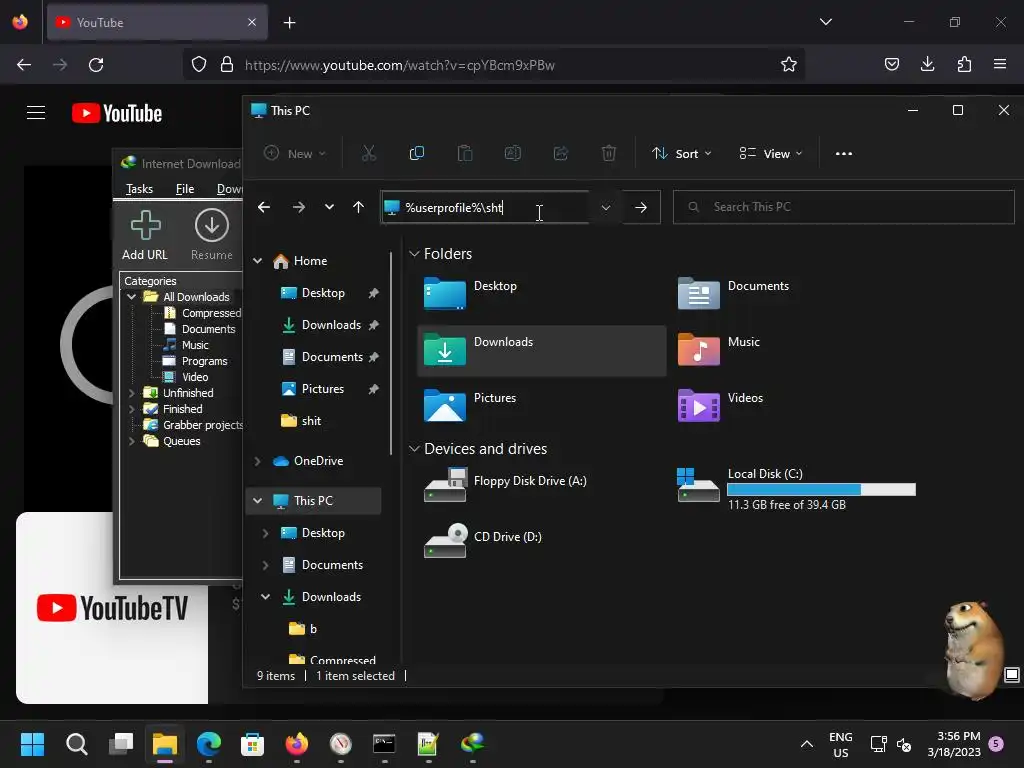Collapse This PC in navigation pane
1024x768 pixels.
pyautogui.click(x=257, y=501)
